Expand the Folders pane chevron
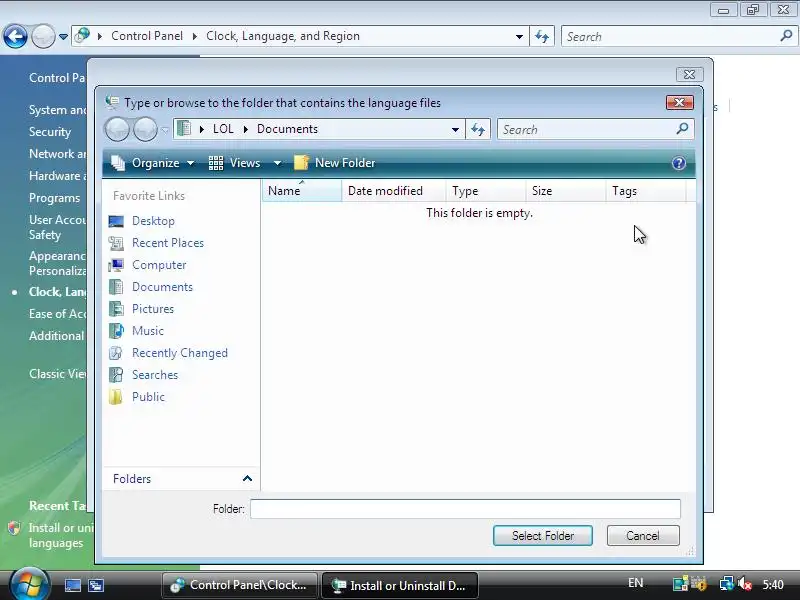Screen dimensions: 800x600 pyautogui.click(x=247, y=479)
